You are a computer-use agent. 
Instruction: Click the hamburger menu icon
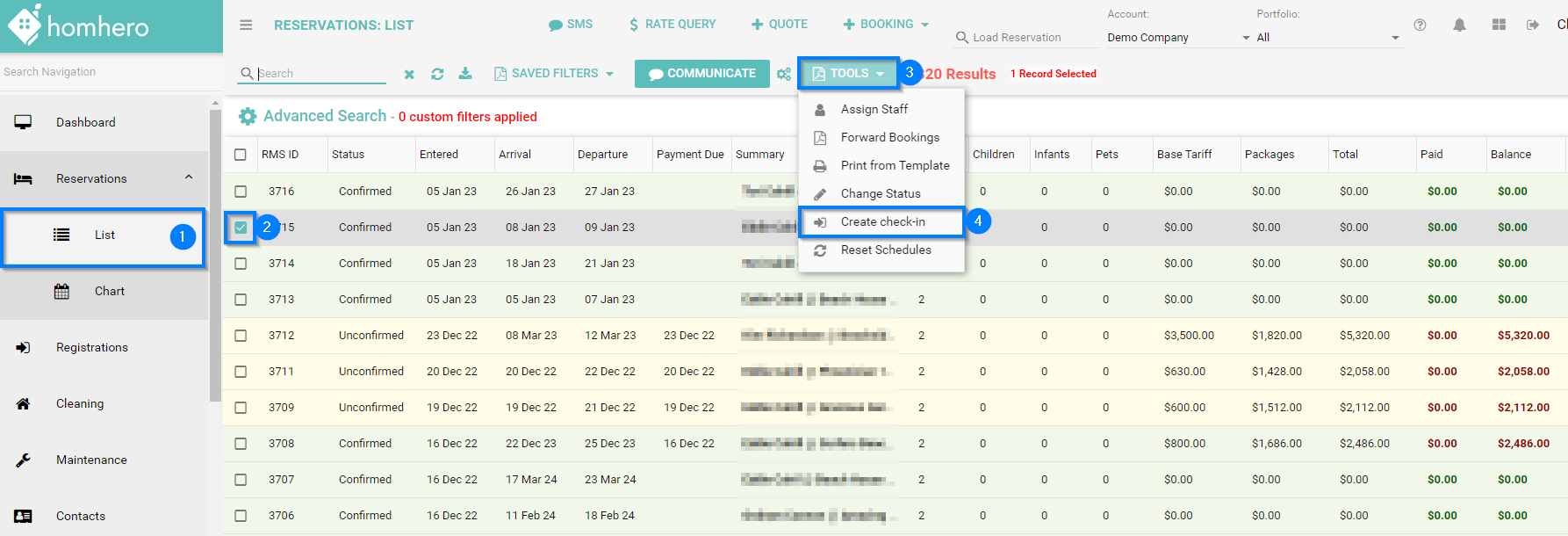point(246,25)
